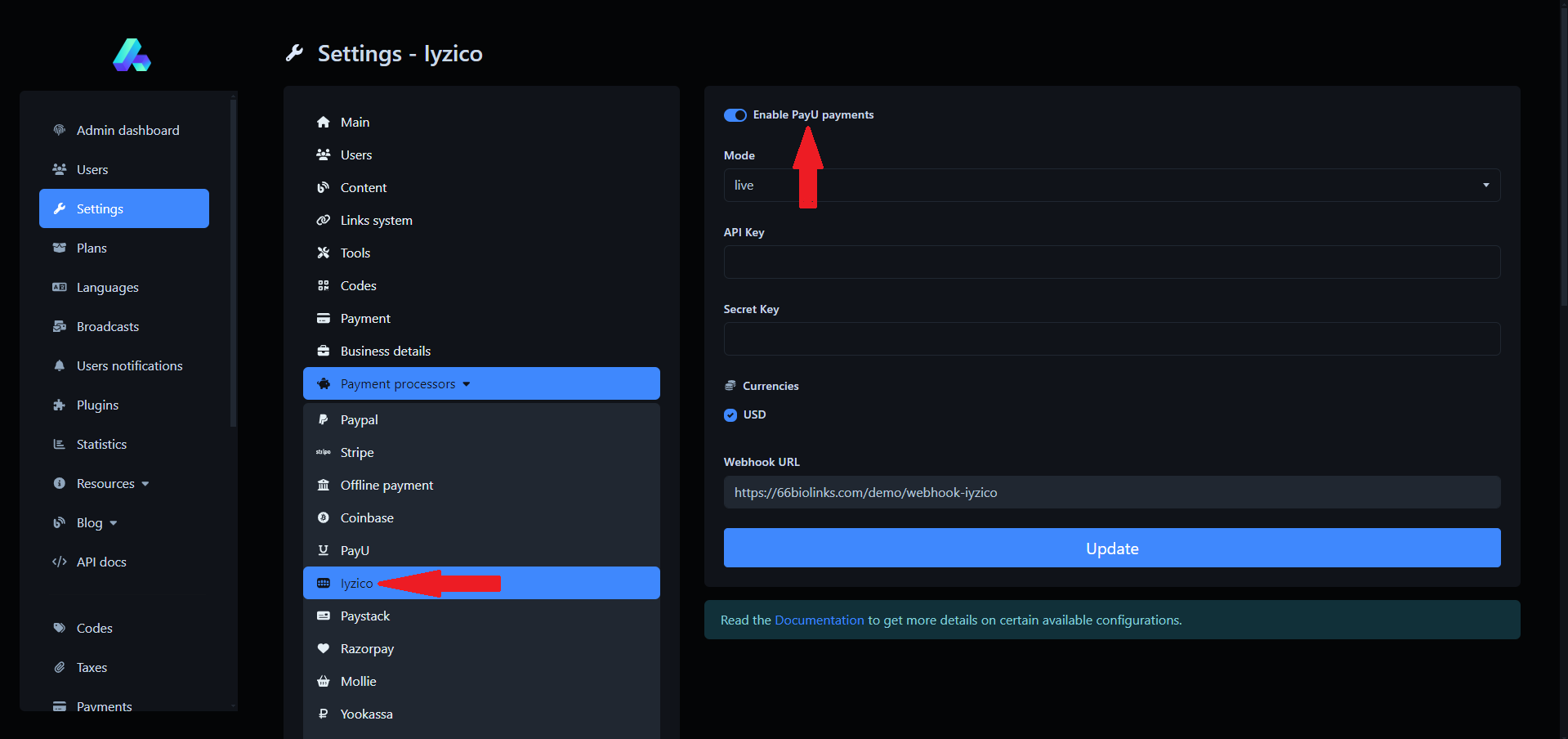Viewport: 1568px width, 739px height.
Task: Uncheck the USD currency checkbox
Action: pos(730,415)
